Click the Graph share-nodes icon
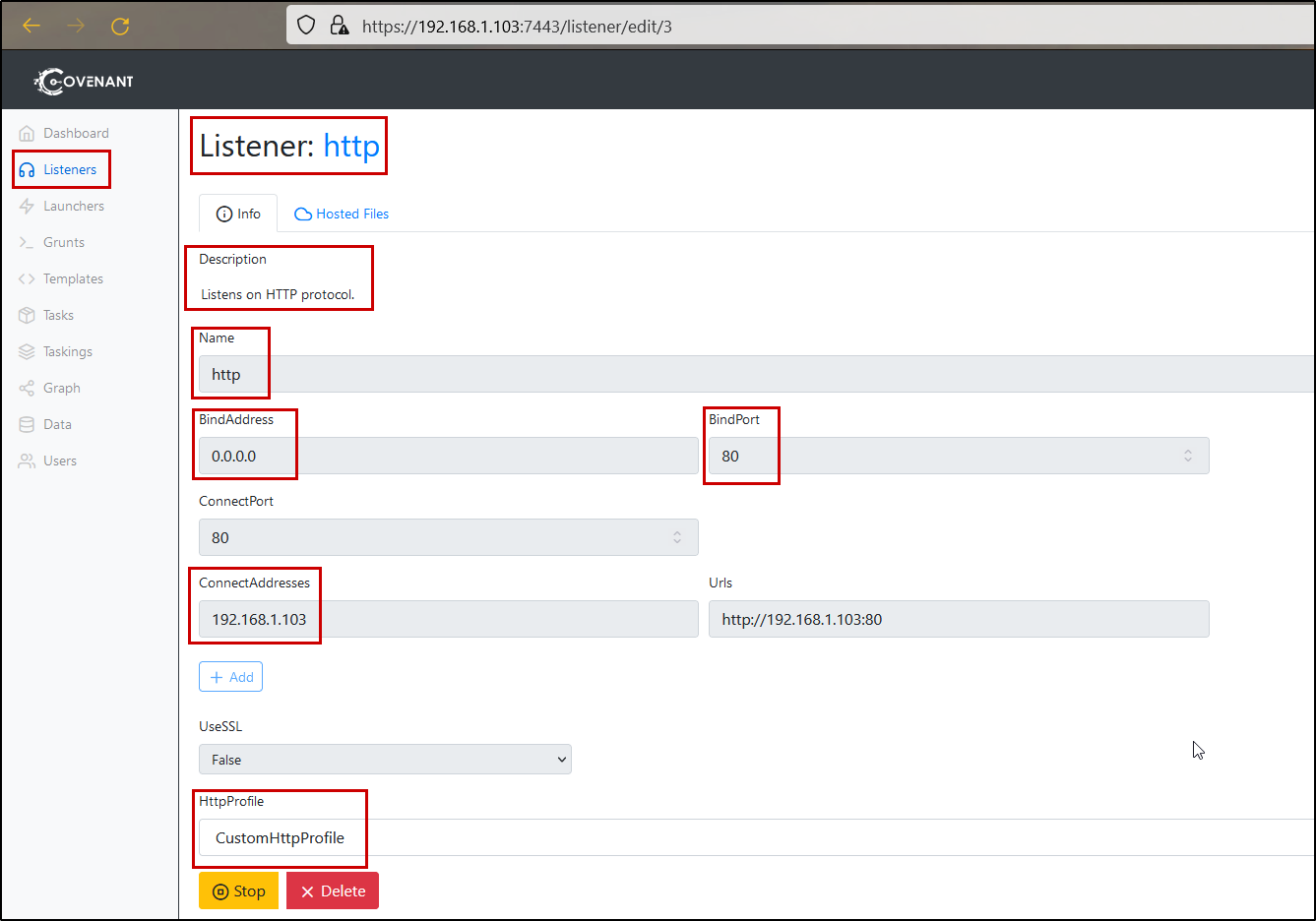 point(27,388)
